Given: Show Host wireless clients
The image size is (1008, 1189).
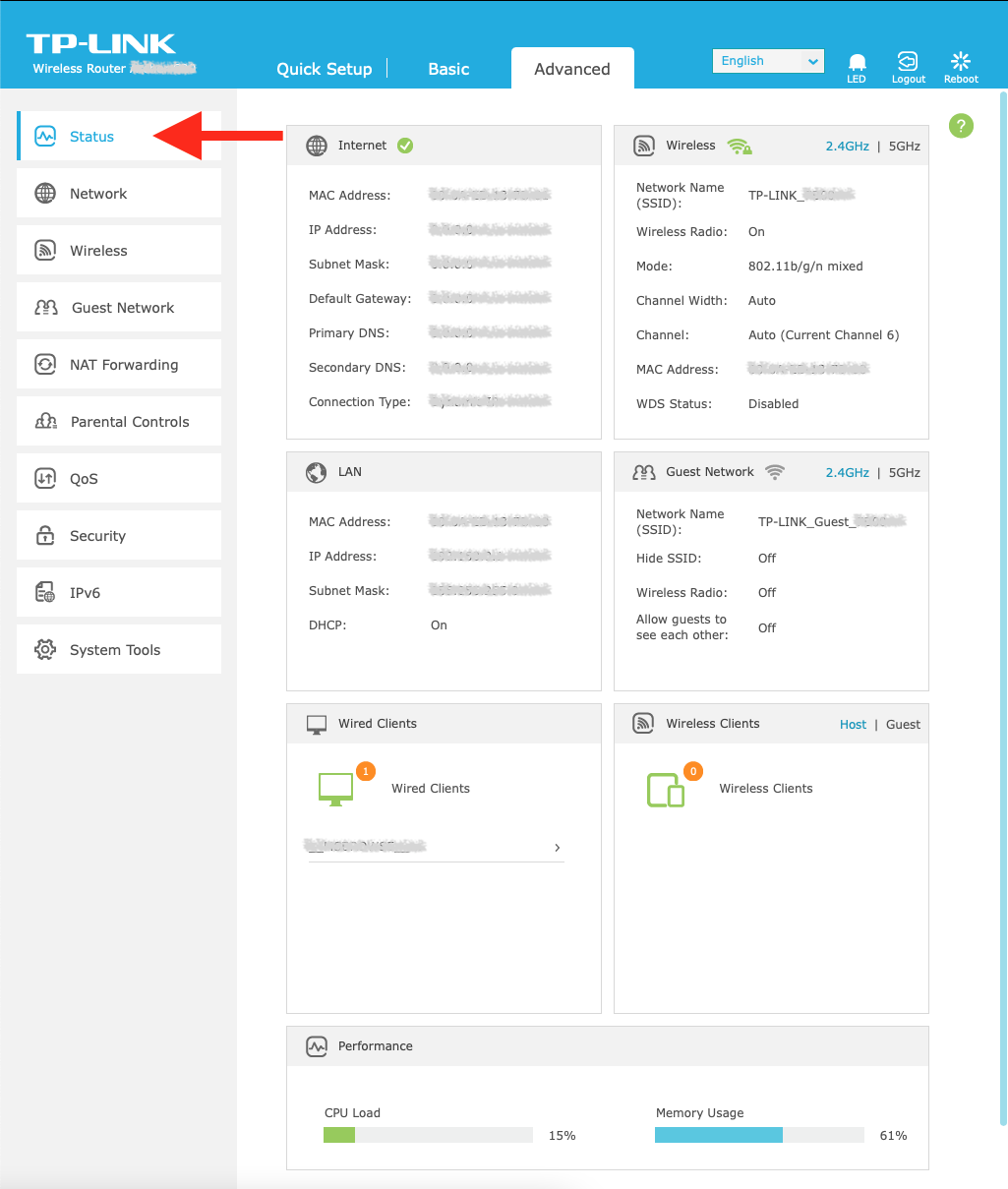Looking at the screenshot, I should (x=853, y=725).
